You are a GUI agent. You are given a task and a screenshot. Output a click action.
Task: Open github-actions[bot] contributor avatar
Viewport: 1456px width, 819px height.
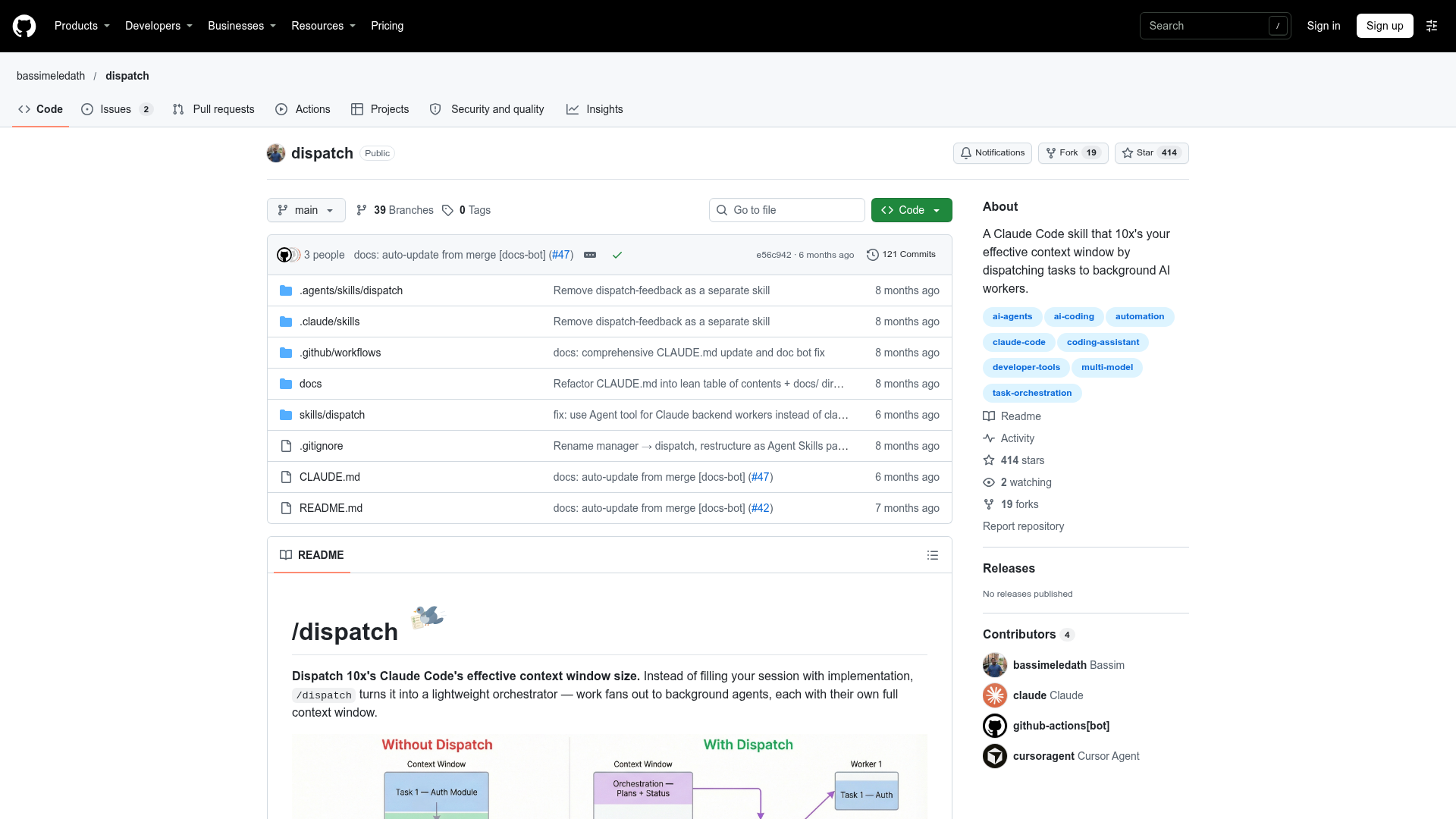[x=995, y=726]
